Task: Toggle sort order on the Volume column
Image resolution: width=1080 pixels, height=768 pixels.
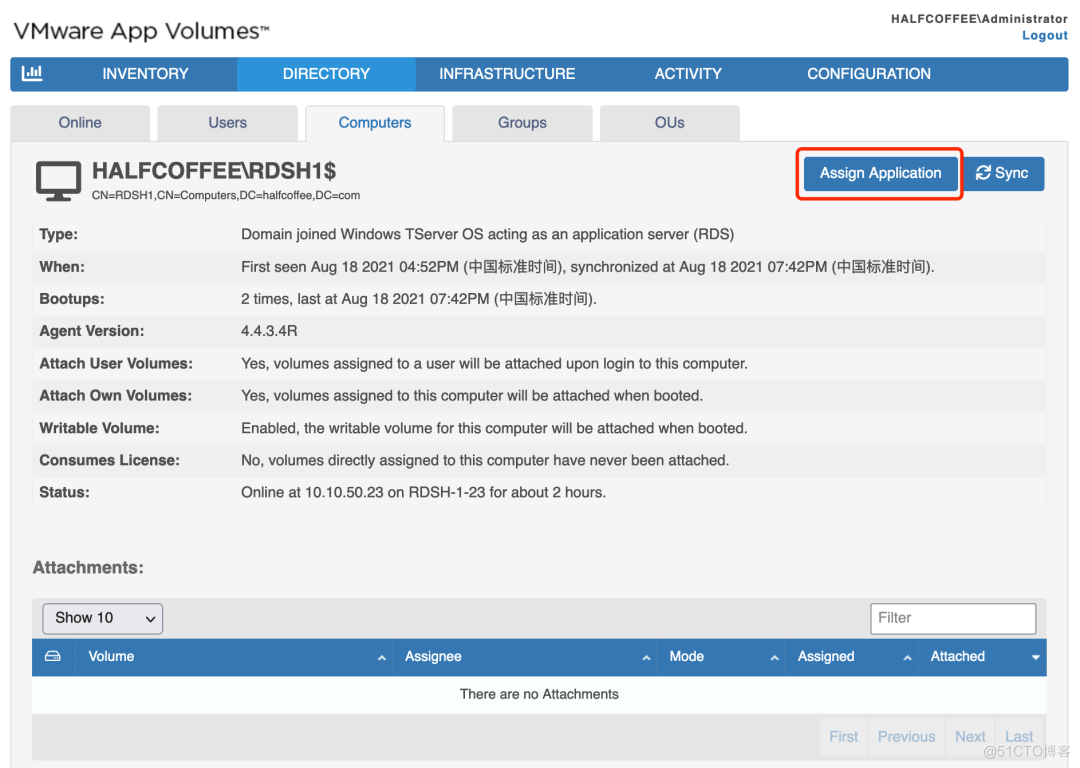Action: [381, 657]
